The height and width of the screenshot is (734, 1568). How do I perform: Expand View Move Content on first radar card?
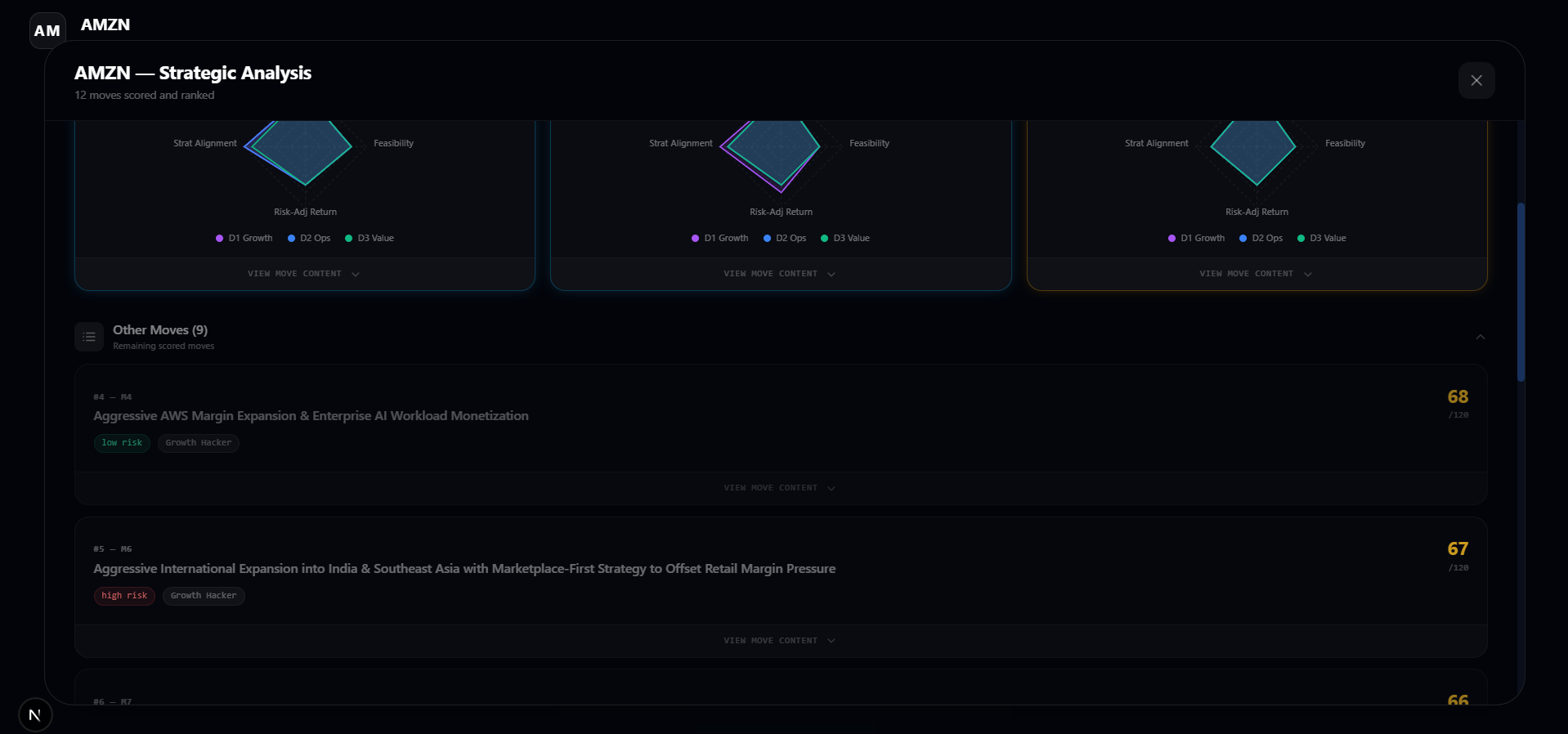pos(304,274)
